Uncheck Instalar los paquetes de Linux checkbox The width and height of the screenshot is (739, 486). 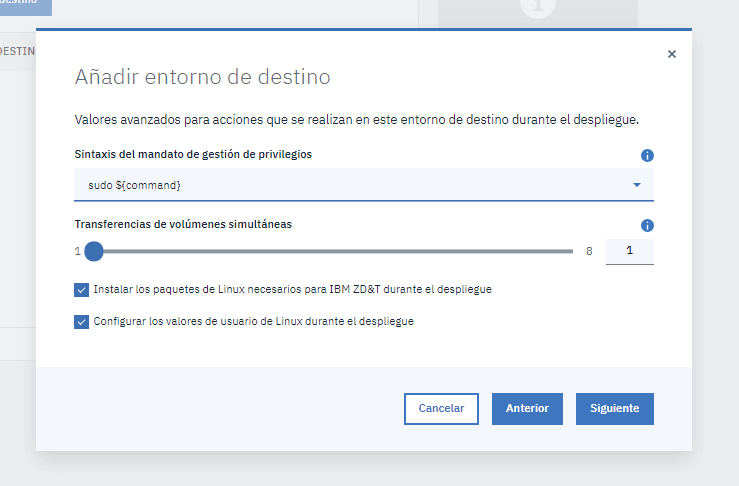coord(81,290)
